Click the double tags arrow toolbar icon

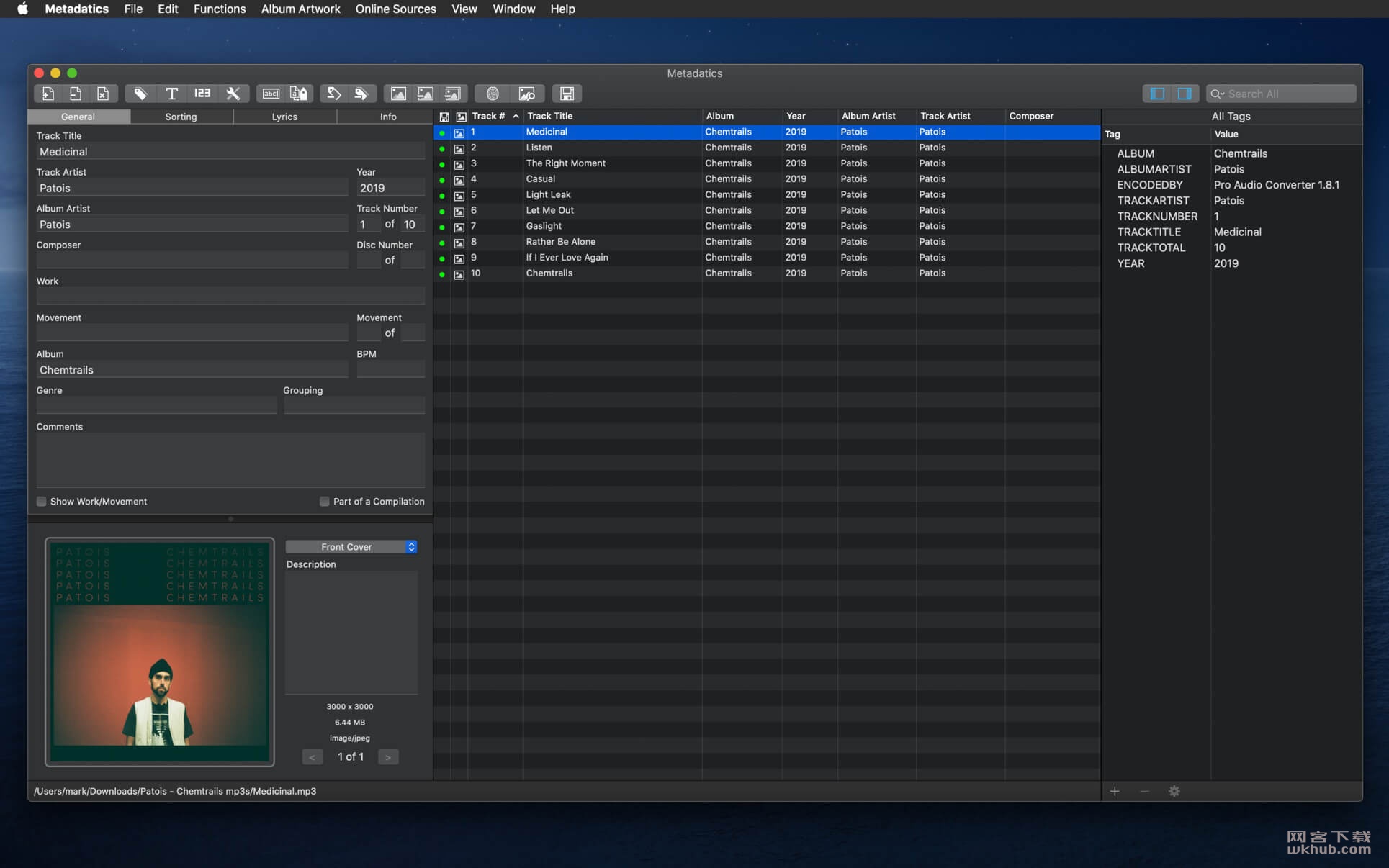361,94
